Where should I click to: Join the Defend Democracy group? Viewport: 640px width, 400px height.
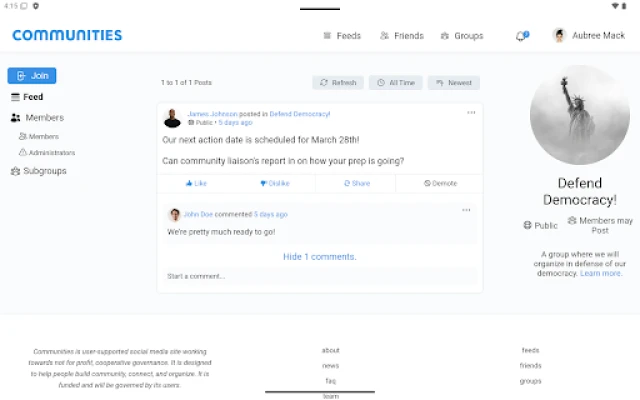tap(32, 76)
